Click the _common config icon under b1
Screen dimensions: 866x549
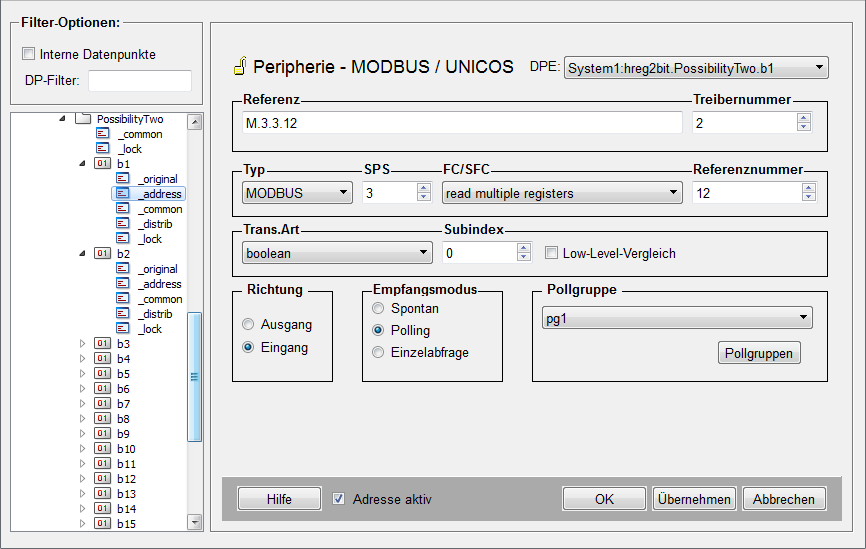123,209
